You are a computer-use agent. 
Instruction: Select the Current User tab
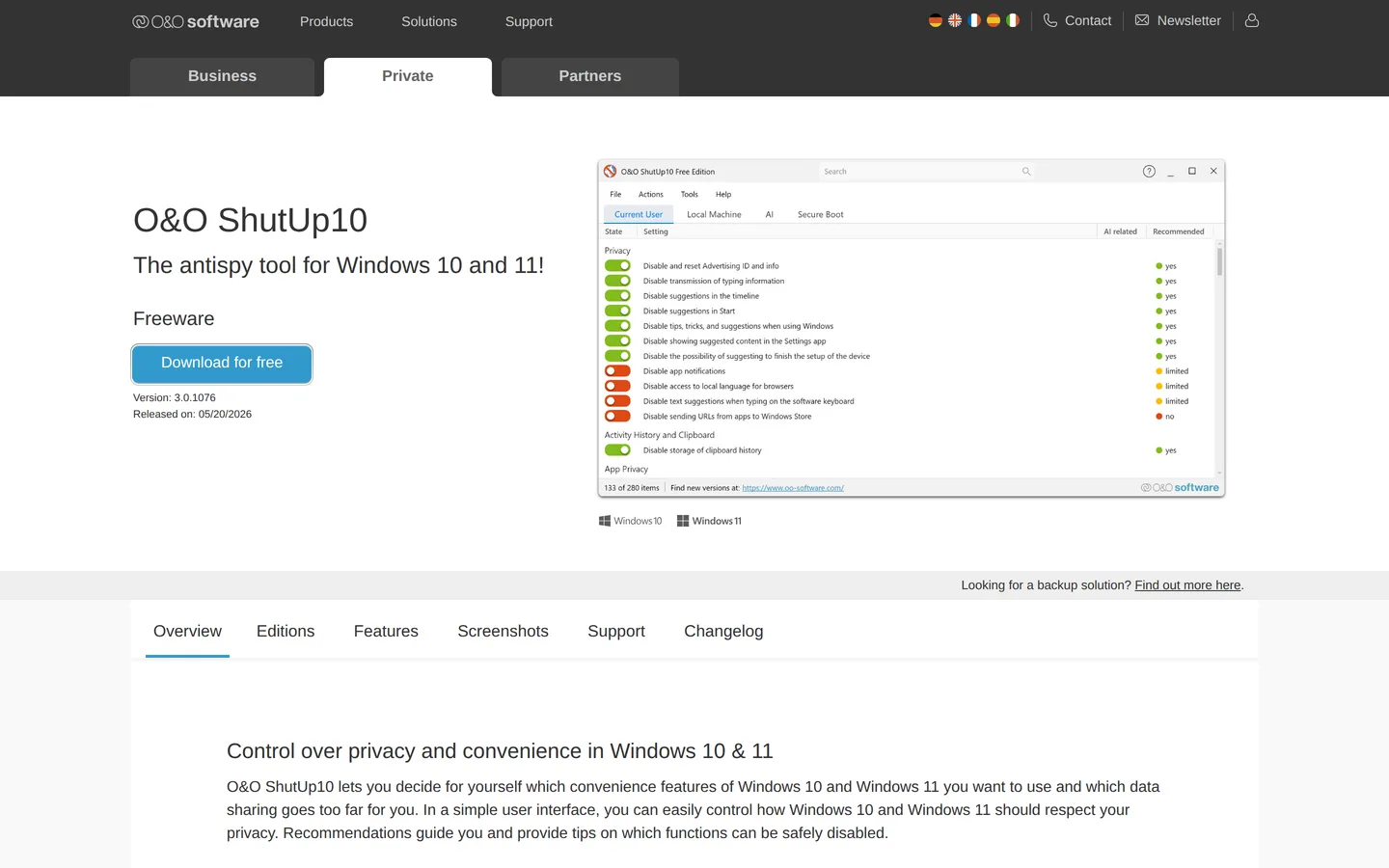click(x=639, y=215)
